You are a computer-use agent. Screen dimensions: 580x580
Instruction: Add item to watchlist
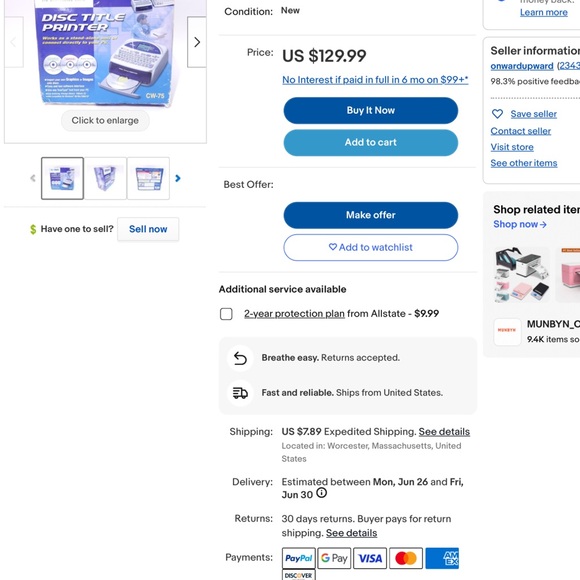point(371,247)
